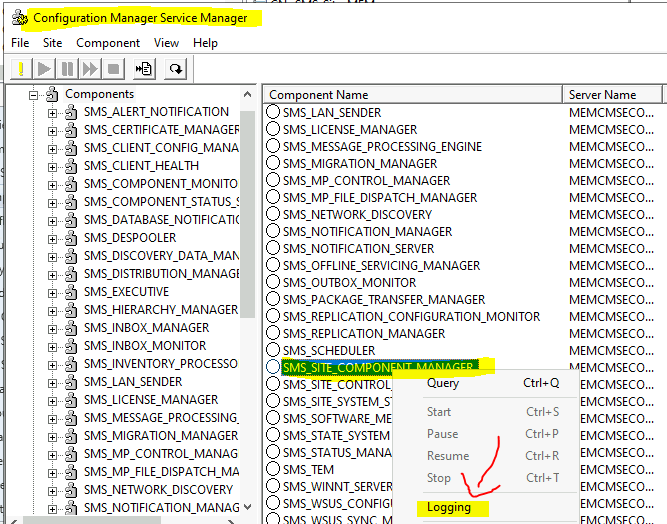Click status circle for SMS_LAN_SENDER in the list
Image resolution: width=667 pixels, height=524 pixels.
click(x=273, y=112)
